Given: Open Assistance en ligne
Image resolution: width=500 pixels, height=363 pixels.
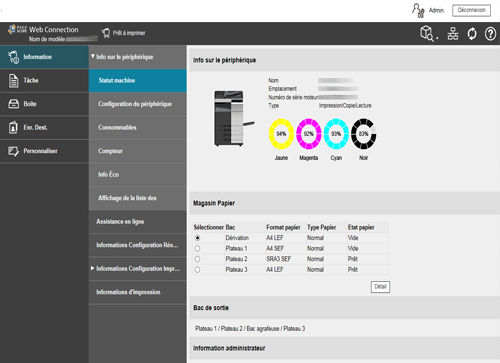Looking at the screenshot, I should (x=138, y=221).
